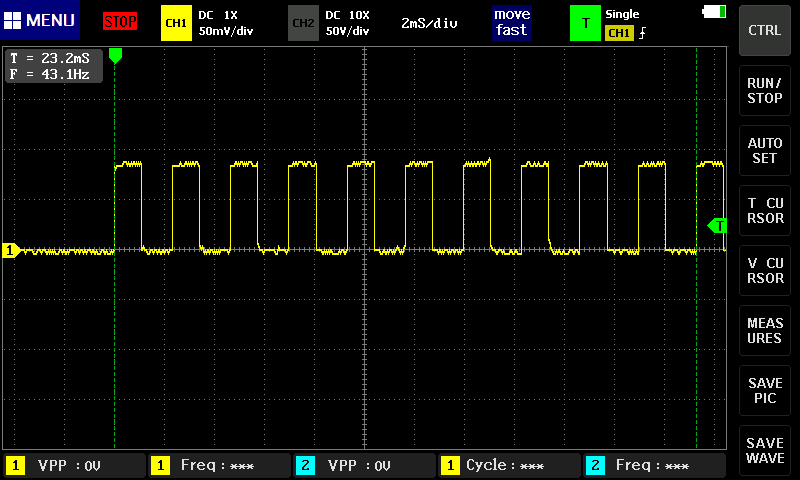
Task: Click the F = 43.1Hz cursor readout
Action: 50,74
